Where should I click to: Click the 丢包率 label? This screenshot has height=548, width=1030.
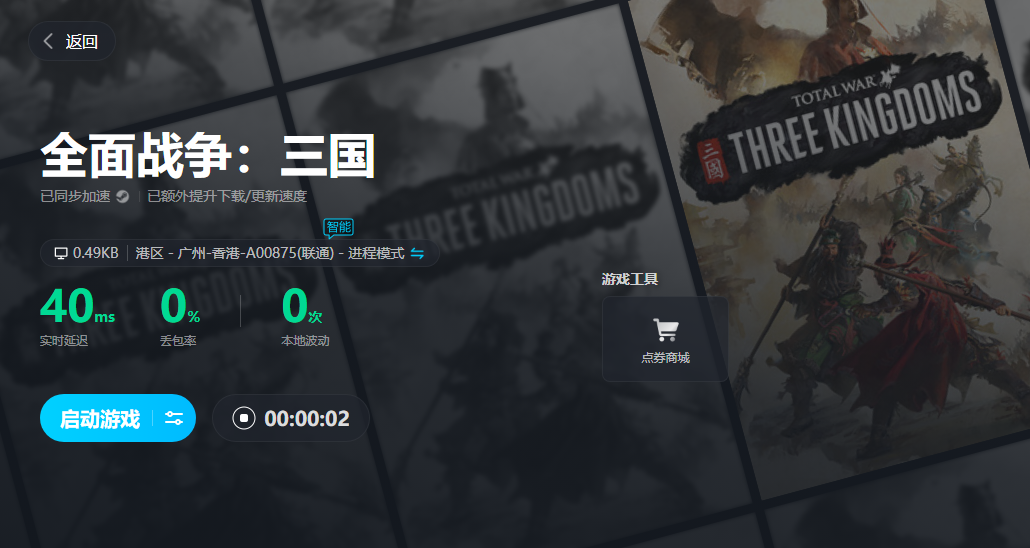click(x=178, y=340)
